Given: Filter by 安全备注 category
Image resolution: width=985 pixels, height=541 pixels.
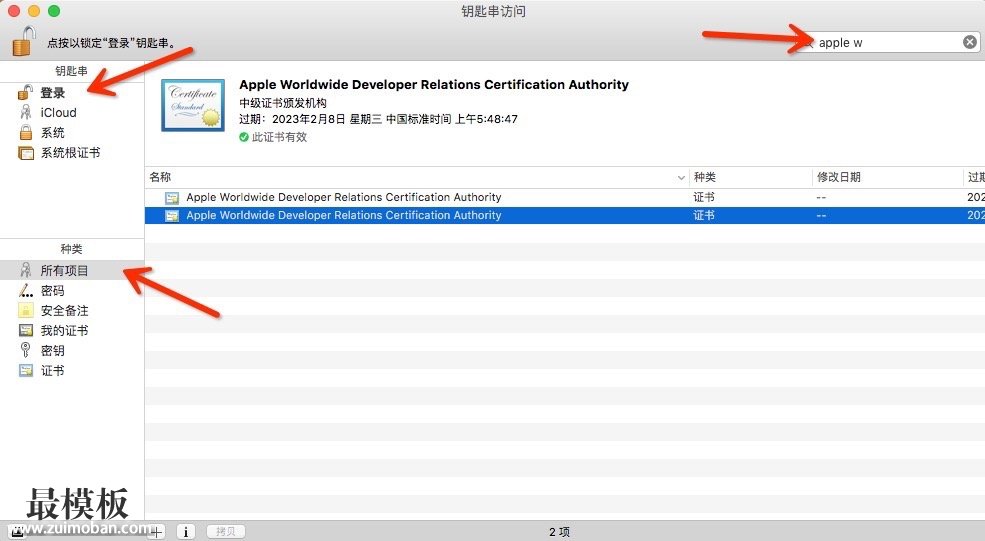Looking at the screenshot, I should coord(65,310).
